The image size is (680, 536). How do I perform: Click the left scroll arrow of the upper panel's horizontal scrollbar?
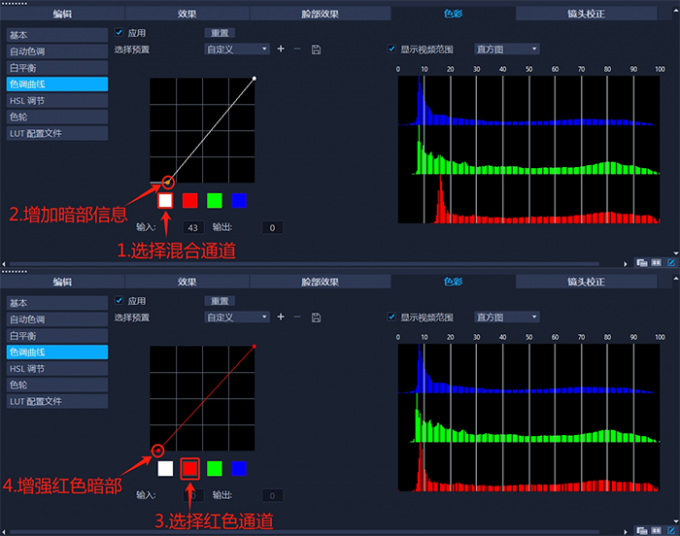(4, 264)
